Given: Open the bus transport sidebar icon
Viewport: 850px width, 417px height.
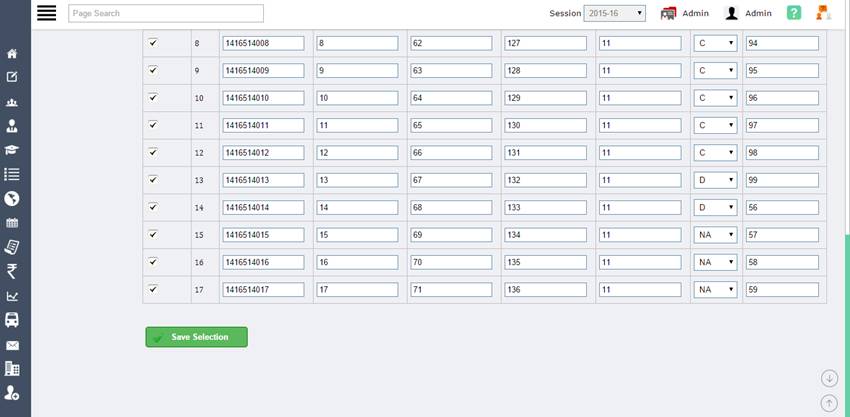Looking at the screenshot, I should (x=12, y=320).
